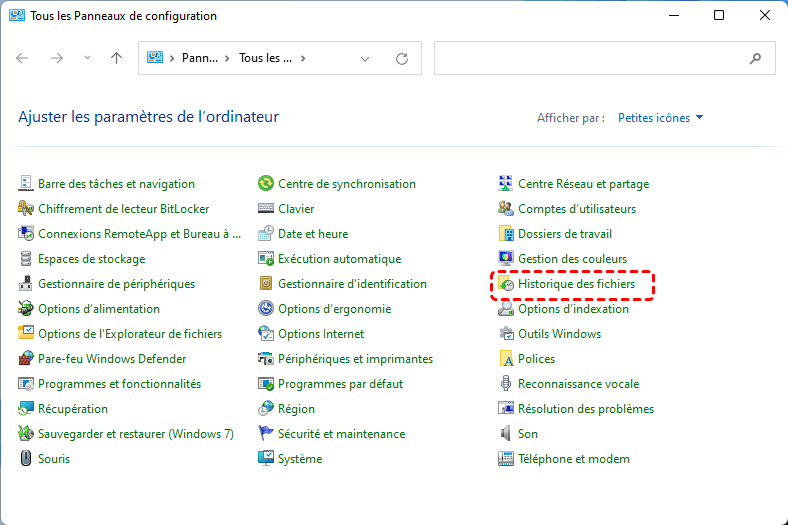Screen dimensions: 788x525
Task: Click the Son speaker icon
Action: pos(506,434)
